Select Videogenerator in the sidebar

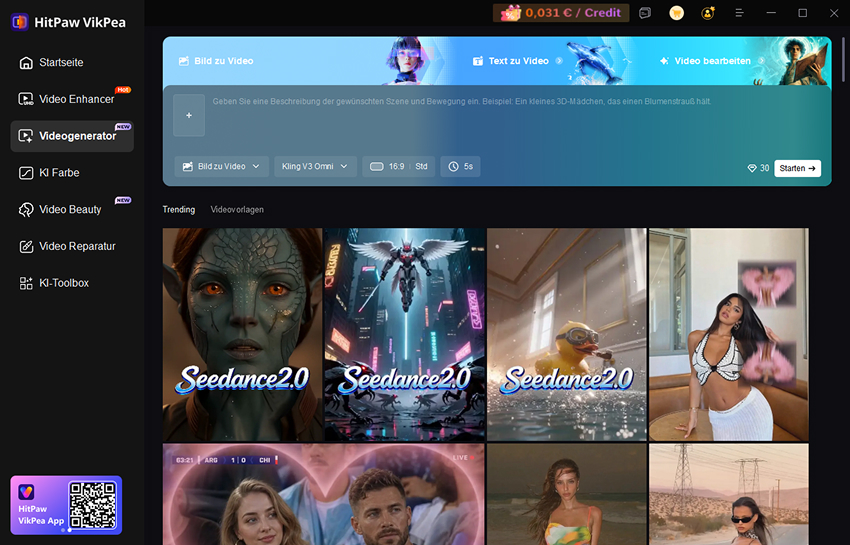[x=72, y=136]
